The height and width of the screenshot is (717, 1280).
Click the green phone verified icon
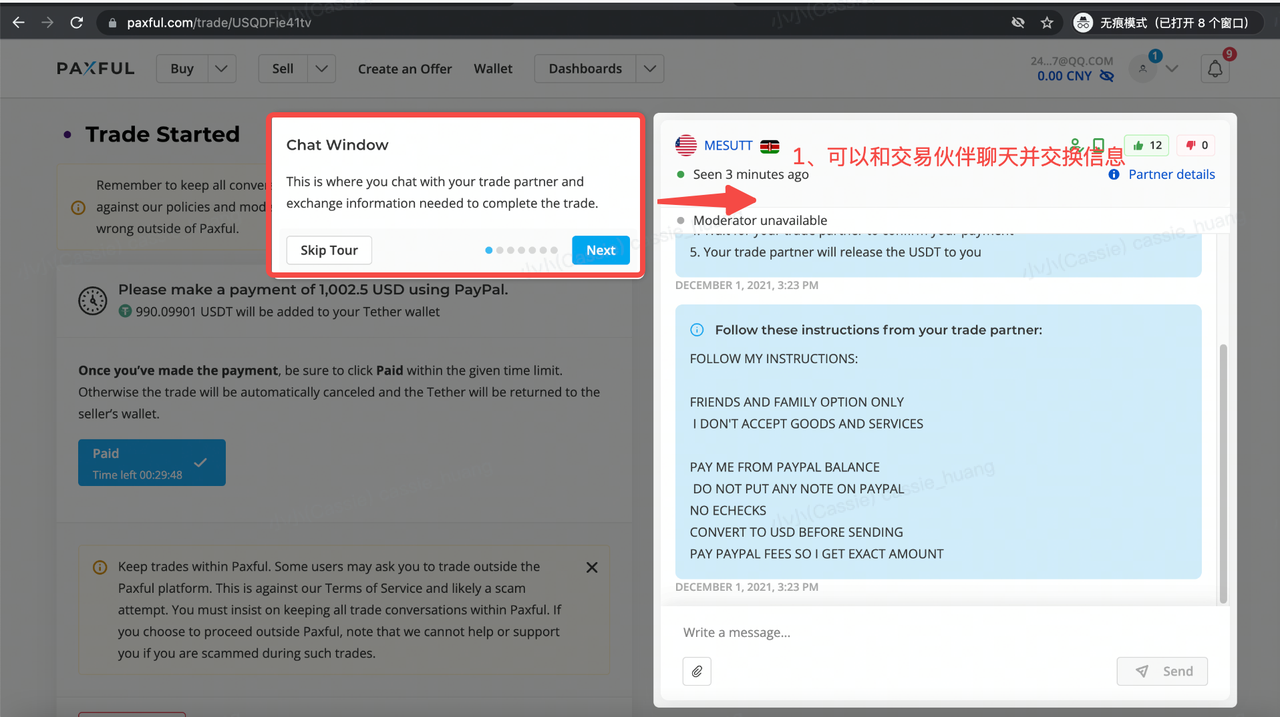pos(1098,146)
